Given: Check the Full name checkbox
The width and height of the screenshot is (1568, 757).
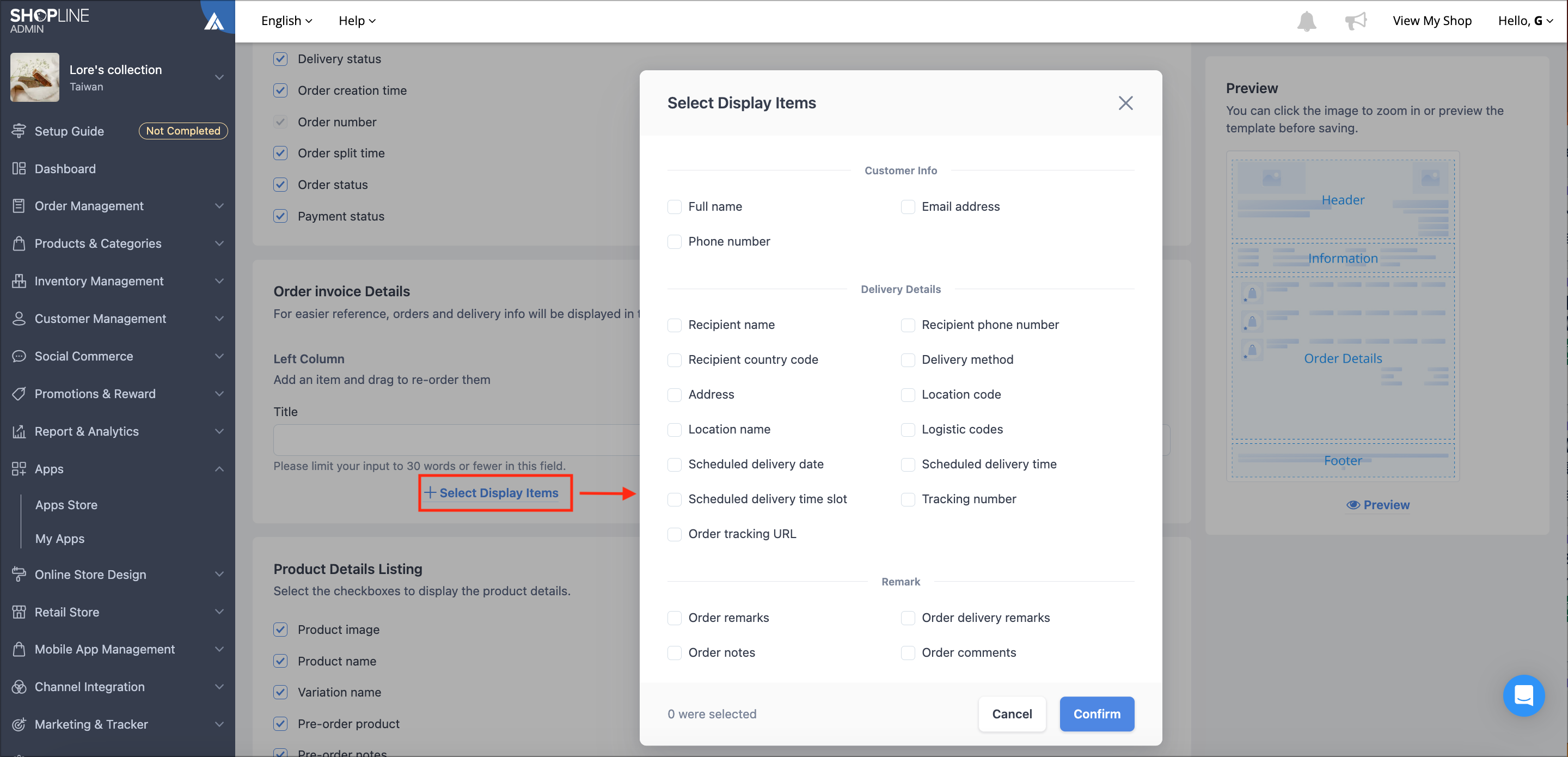Looking at the screenshot, I should pyautogui.click(x=674, y=206).
